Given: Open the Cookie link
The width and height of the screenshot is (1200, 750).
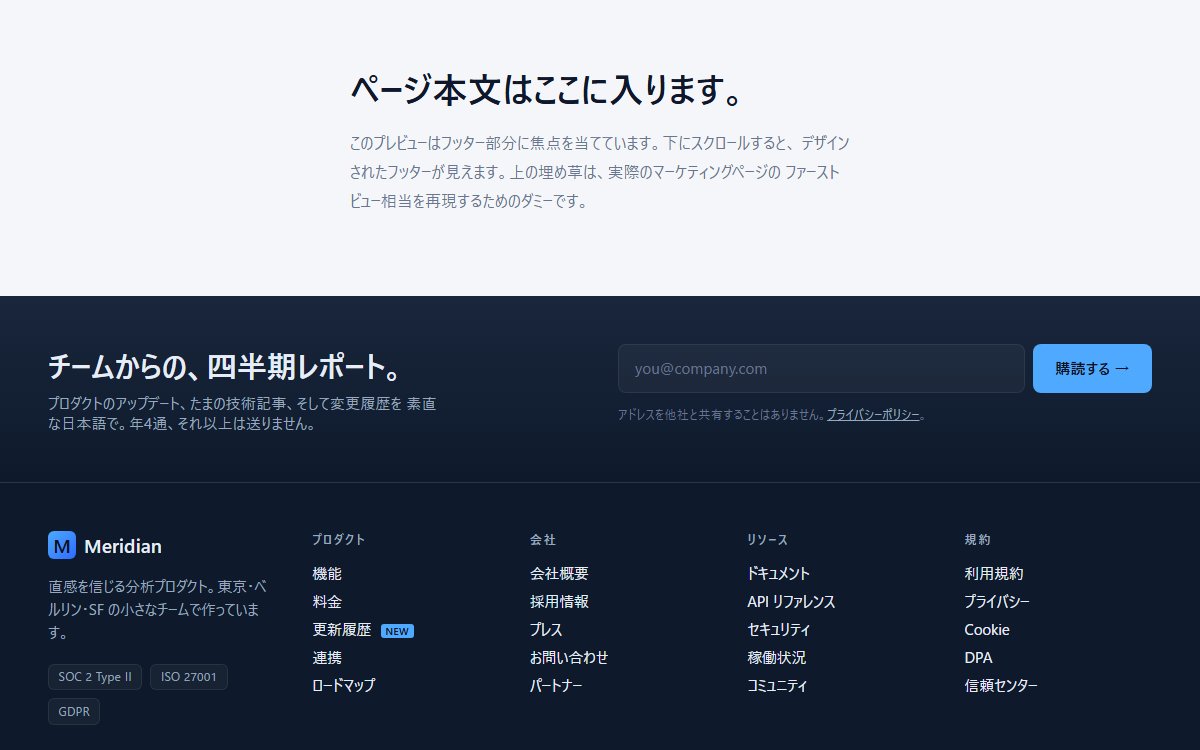Looking at the screenshot, I should (987, 630).
